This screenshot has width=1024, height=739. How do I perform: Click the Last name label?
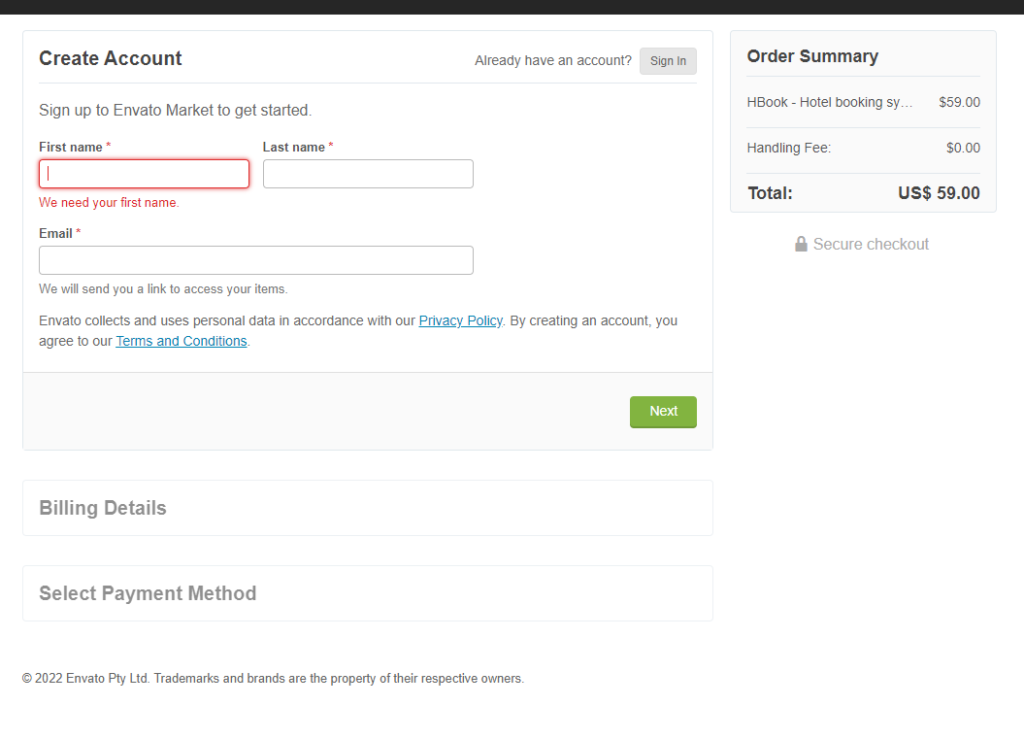[294, 147]
